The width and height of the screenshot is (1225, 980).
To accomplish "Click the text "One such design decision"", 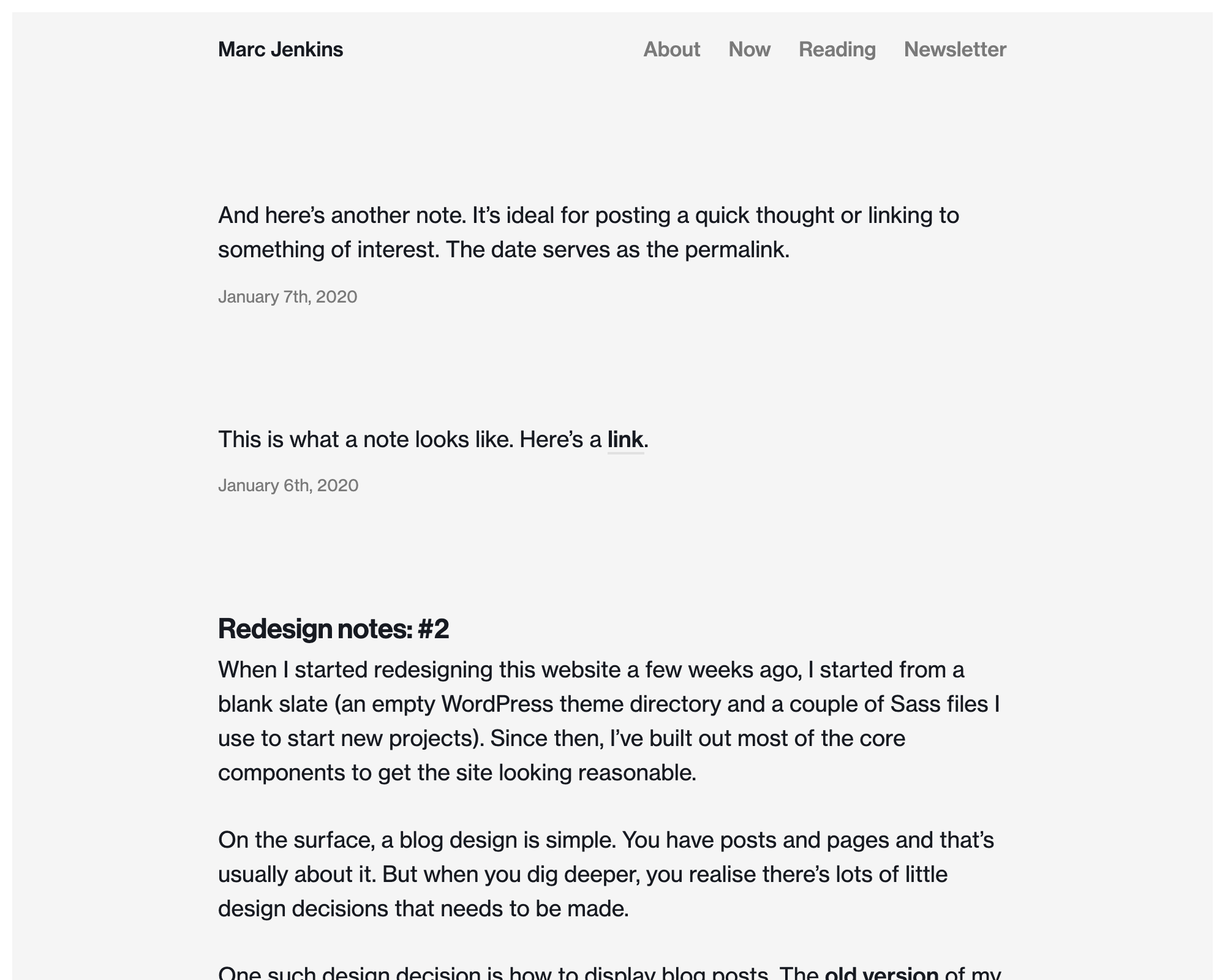I will [349, 973].
